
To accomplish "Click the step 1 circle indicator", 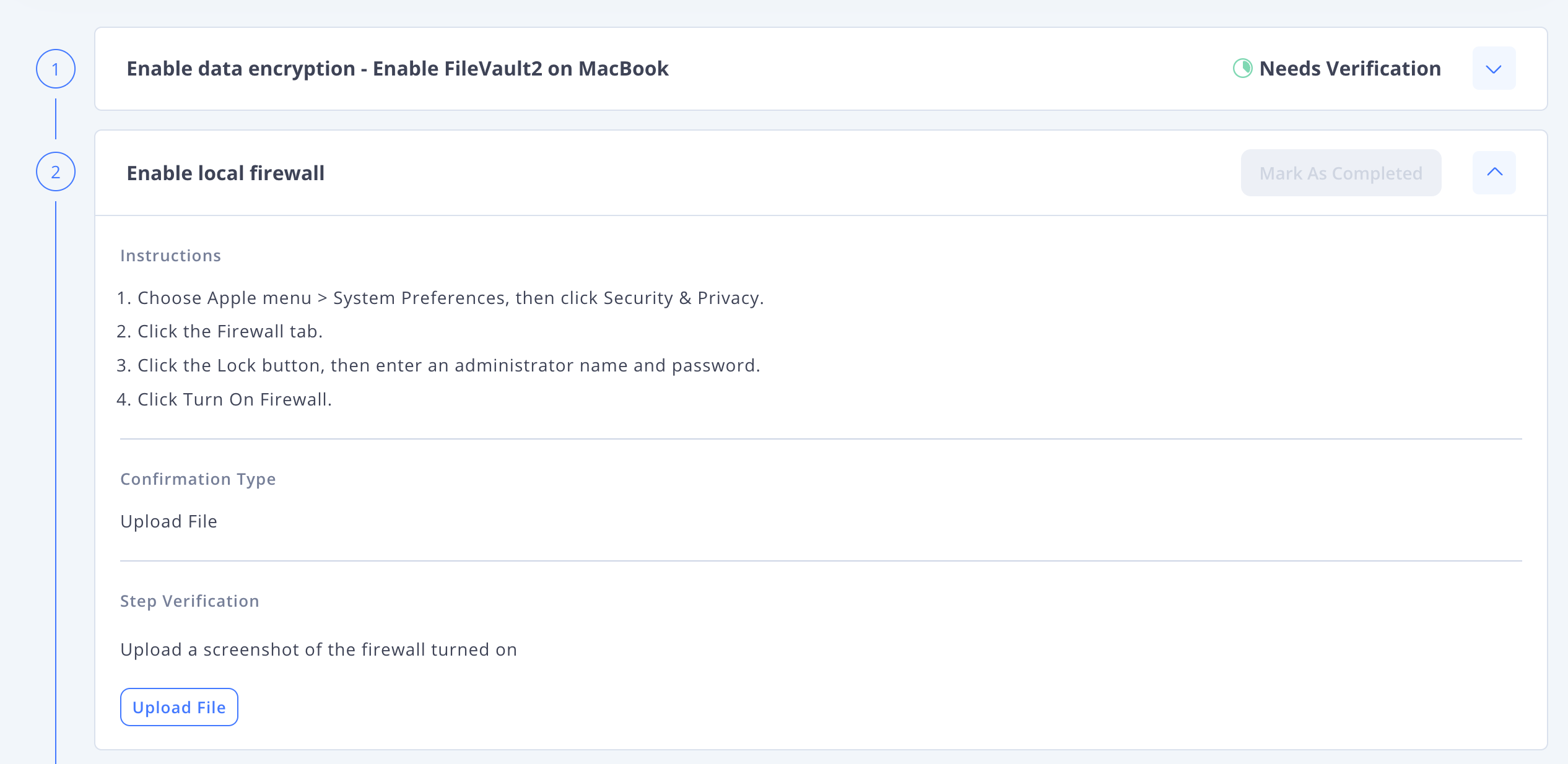I will pyautogui.click(x=56, y=69).
